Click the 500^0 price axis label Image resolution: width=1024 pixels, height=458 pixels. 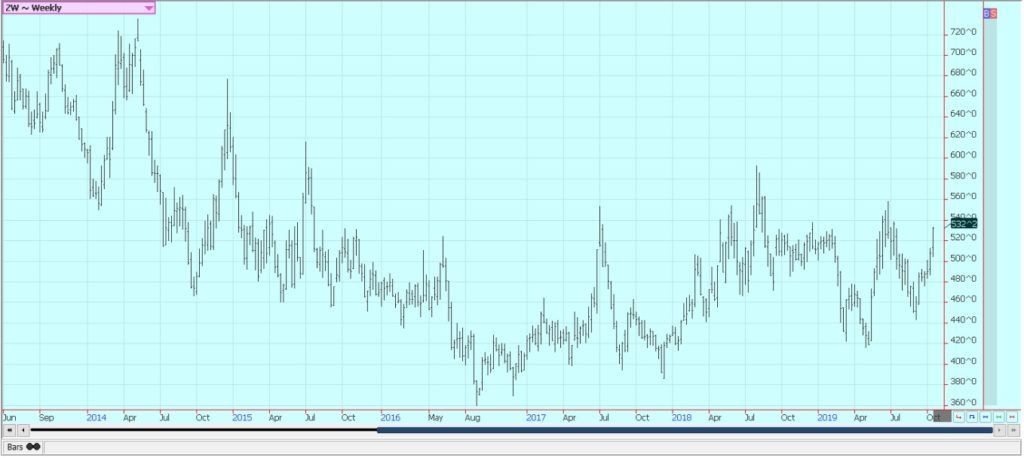click(963, 258)
